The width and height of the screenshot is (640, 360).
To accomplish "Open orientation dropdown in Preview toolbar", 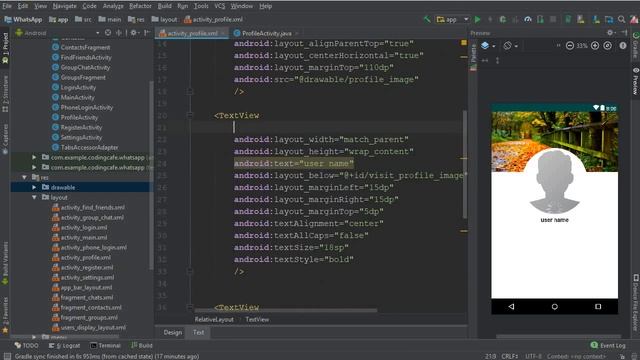I will pyautogui.click(x=510, y=46).
